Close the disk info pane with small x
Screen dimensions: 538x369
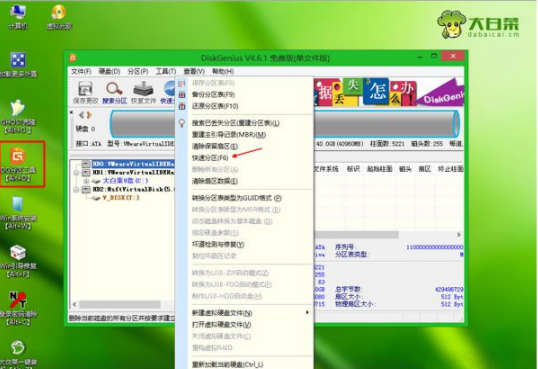pyautogui.click(x=71, y=112)
